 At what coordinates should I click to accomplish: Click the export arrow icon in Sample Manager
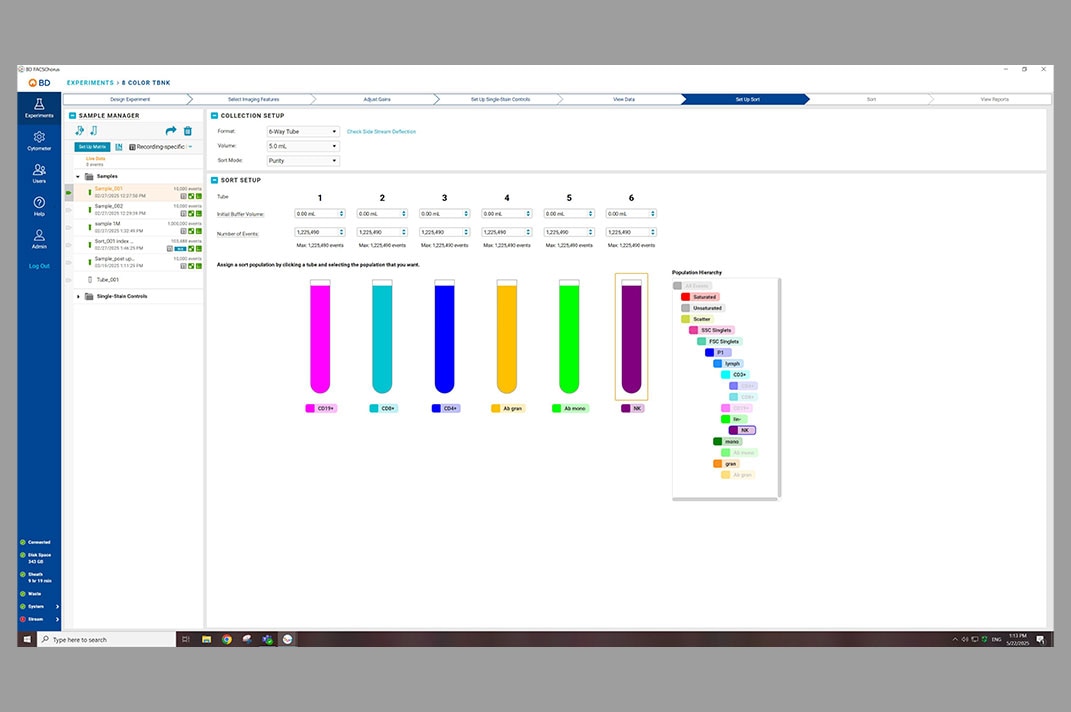tap(170, 131)
